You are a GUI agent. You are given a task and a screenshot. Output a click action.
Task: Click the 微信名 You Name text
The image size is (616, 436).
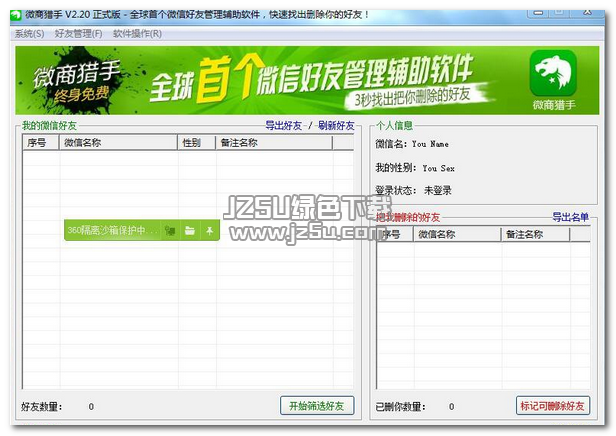point(412,144)
